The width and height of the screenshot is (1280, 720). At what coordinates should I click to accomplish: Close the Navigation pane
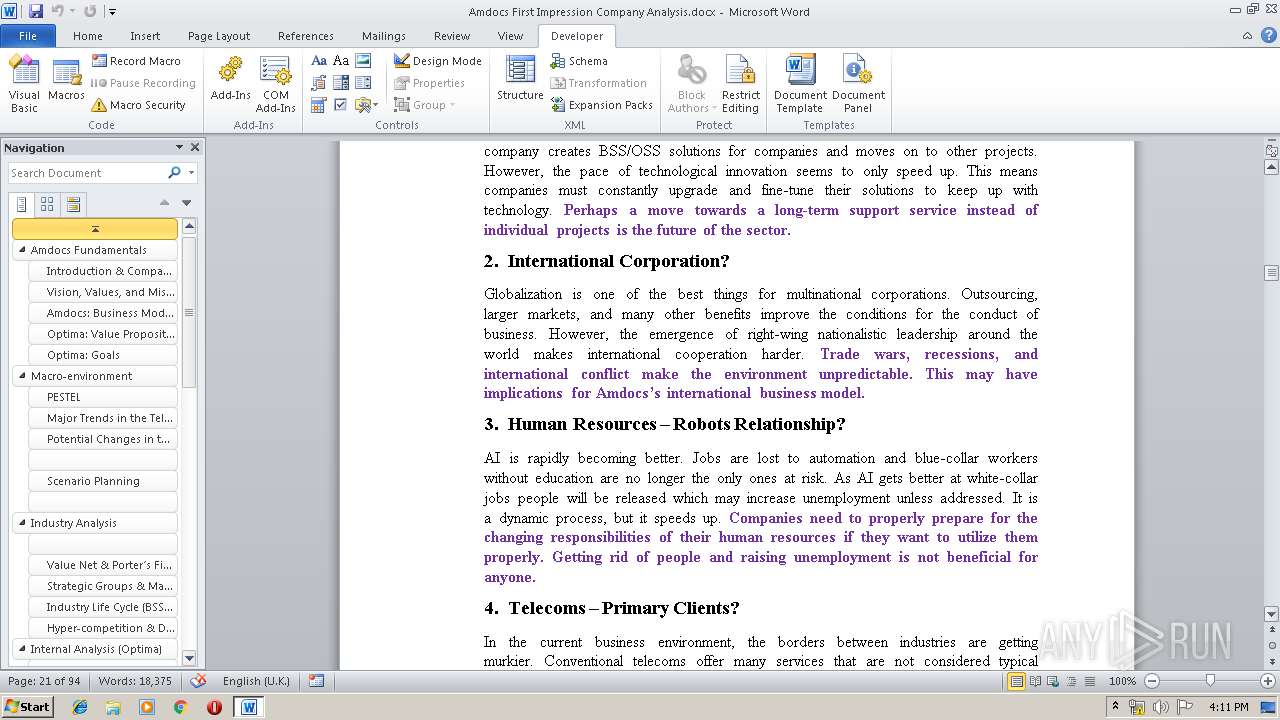(x=195, y=147)
